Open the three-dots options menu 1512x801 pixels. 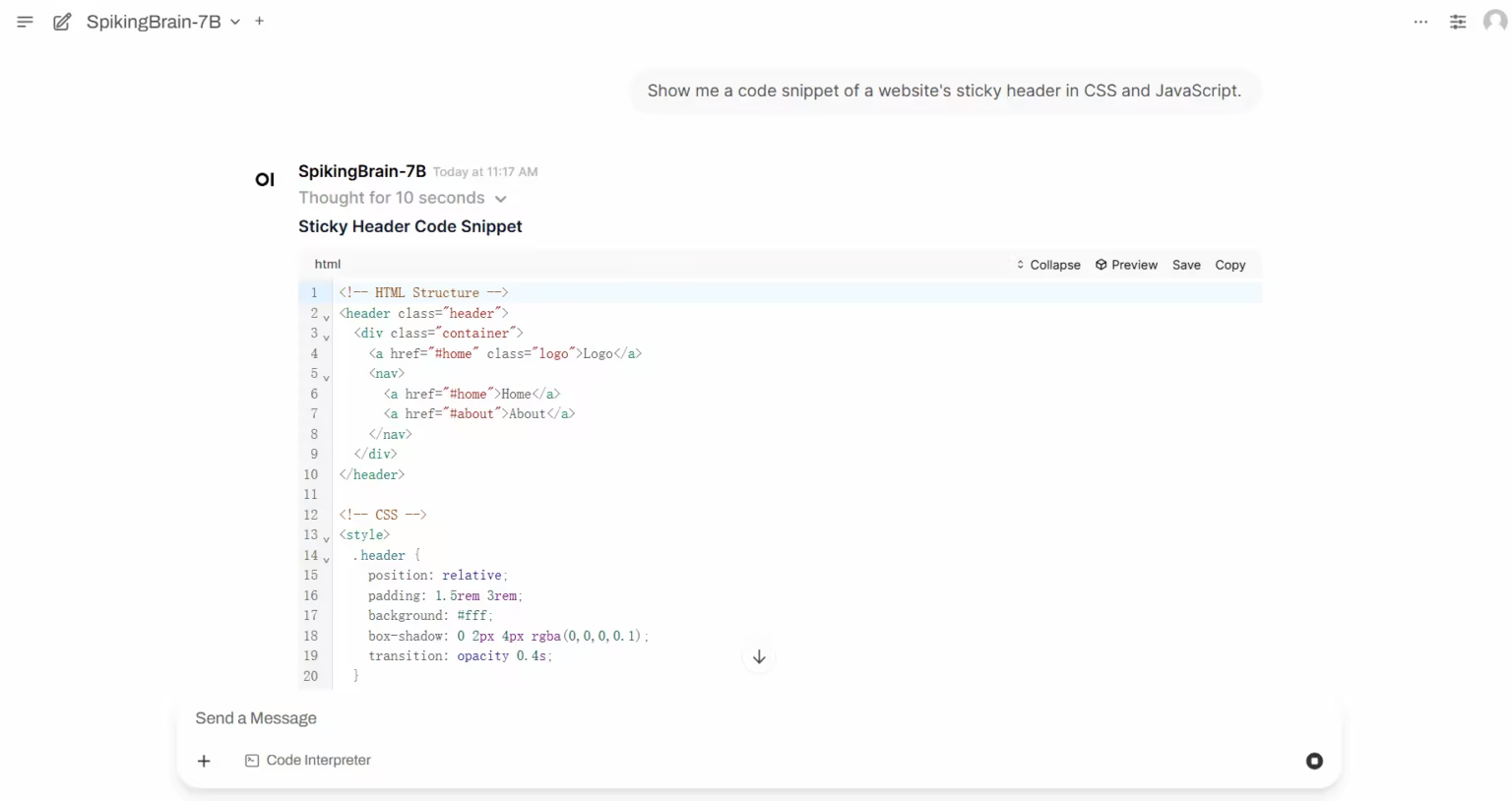(1420, 22)
